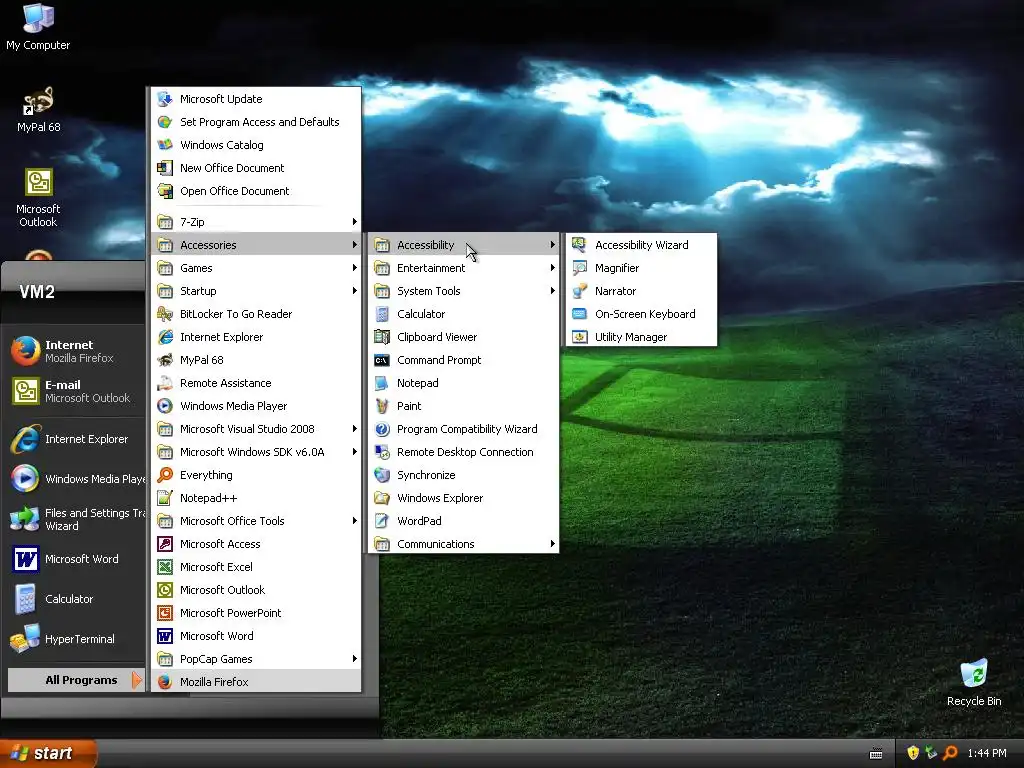
Task: Click the Everything magnifier tray icon
Action: tap(950, 753)
